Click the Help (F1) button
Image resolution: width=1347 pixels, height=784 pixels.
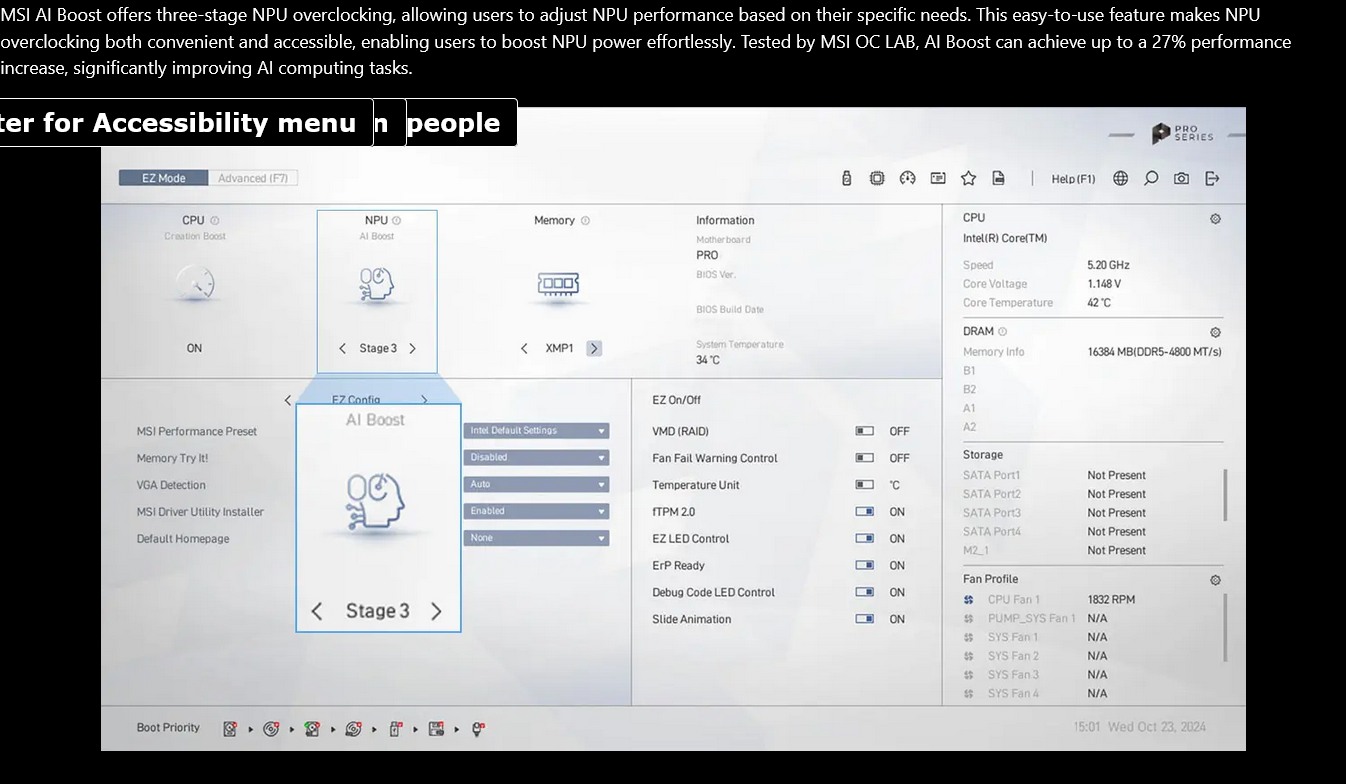(1073, 179)
